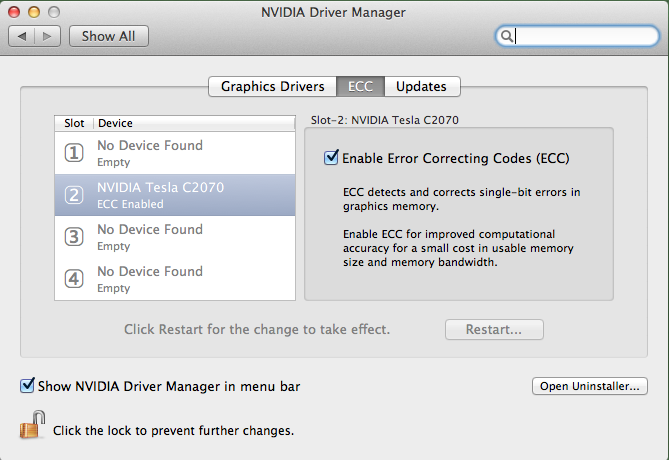Click the Slot column header
Screen dimensions: 669x460
74,123
